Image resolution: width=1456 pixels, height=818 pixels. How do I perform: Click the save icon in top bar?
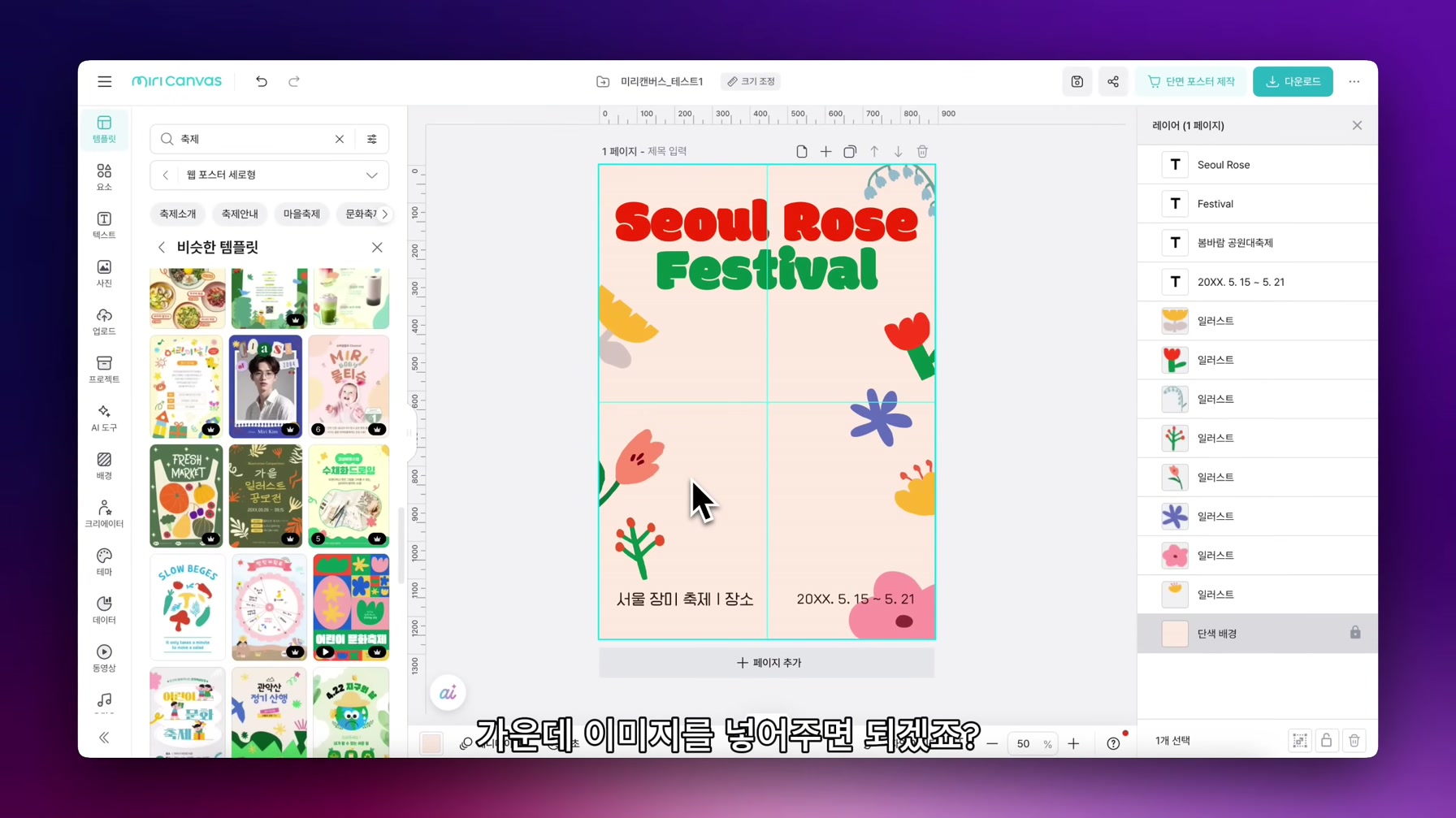click(1077, 81)
